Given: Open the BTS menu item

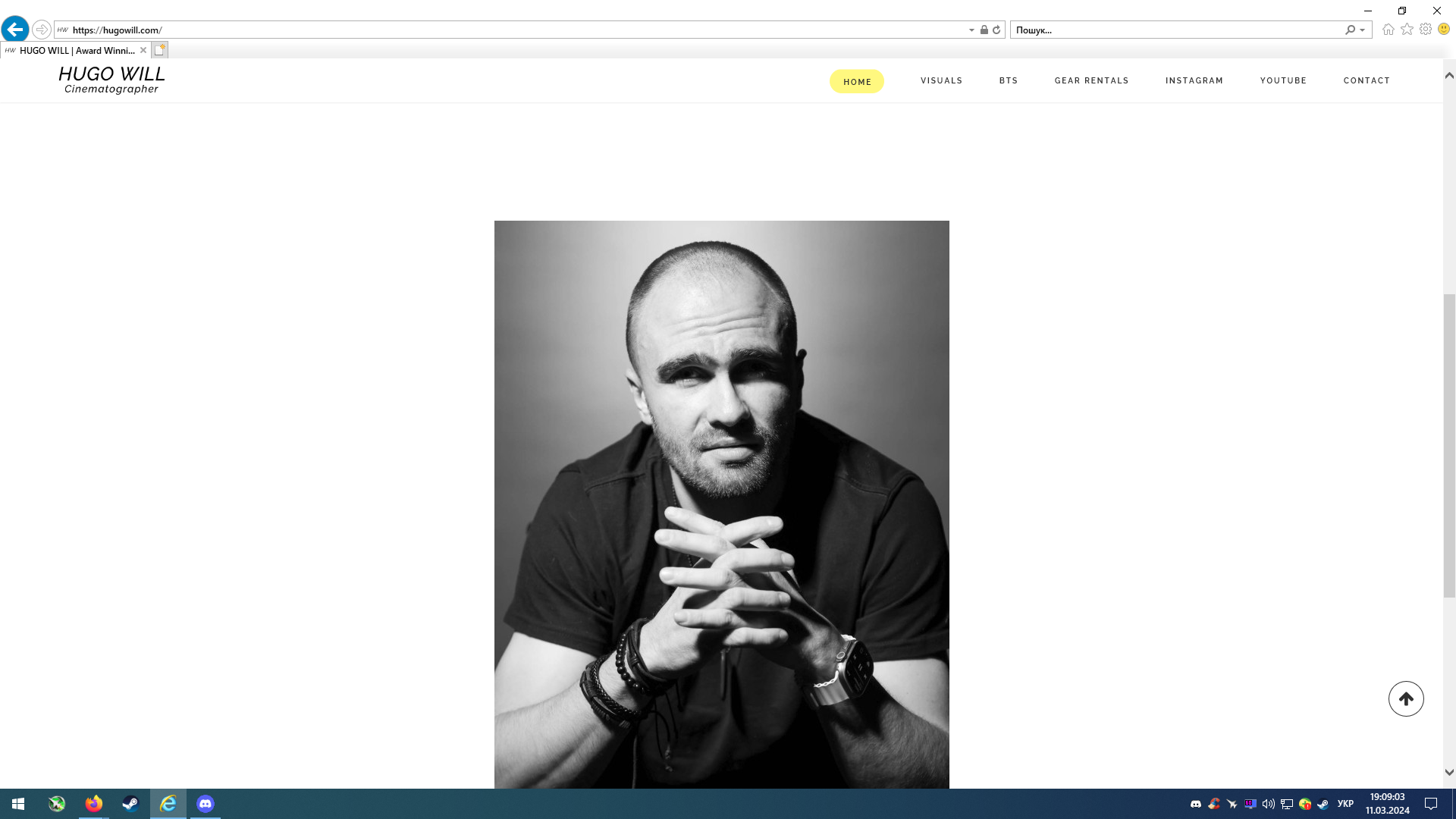Looking at the screenshot, I should [x=1009, y=80].
